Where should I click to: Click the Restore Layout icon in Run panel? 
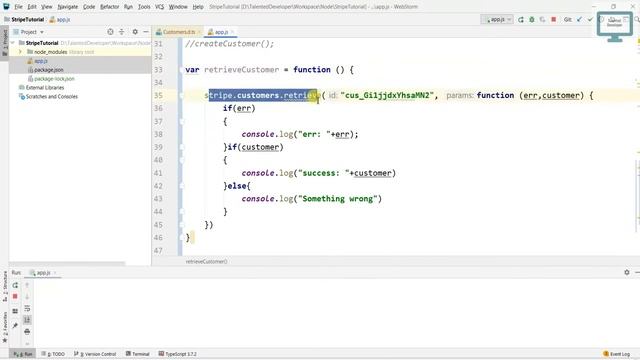pyautogui.click(x=15, y=311)
